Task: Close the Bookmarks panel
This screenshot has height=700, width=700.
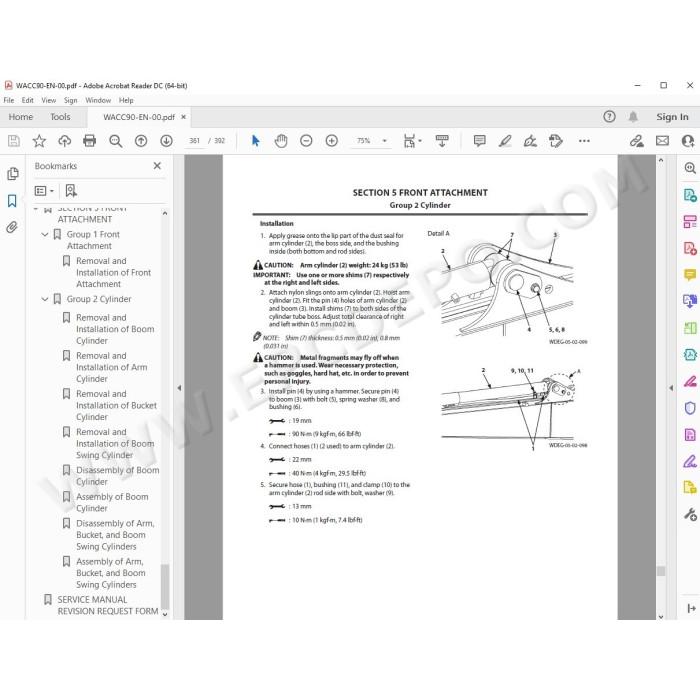Action: click(x=157, y=166)
